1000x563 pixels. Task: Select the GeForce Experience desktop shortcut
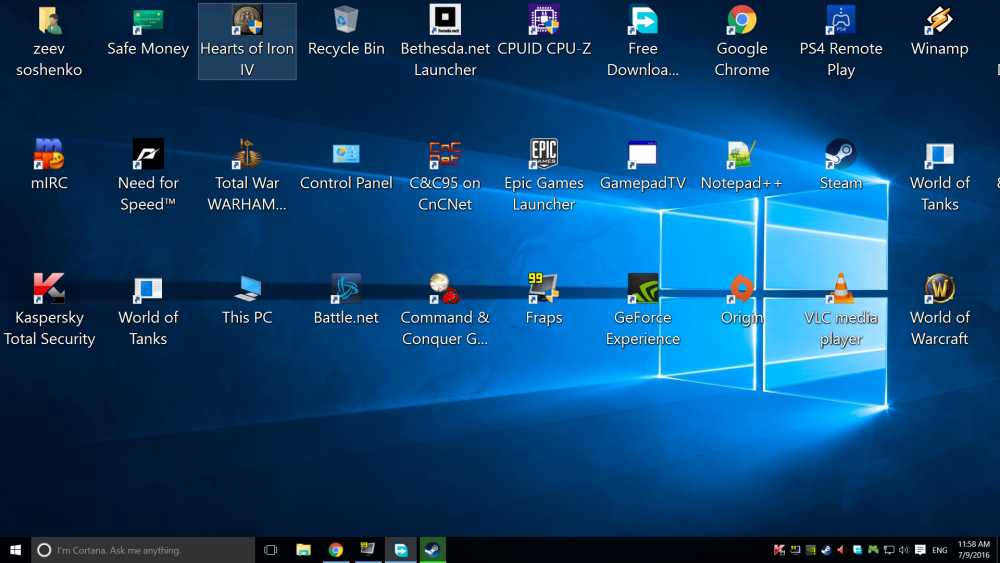pos(643,310)
